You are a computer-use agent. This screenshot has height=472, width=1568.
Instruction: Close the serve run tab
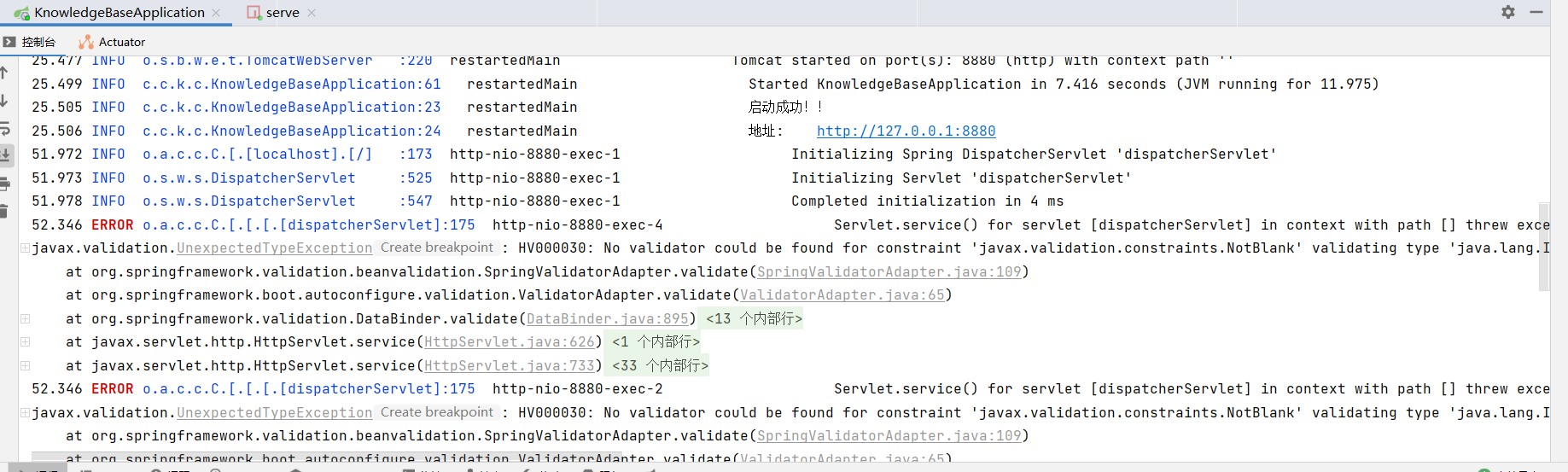click(x=312, y=13)
